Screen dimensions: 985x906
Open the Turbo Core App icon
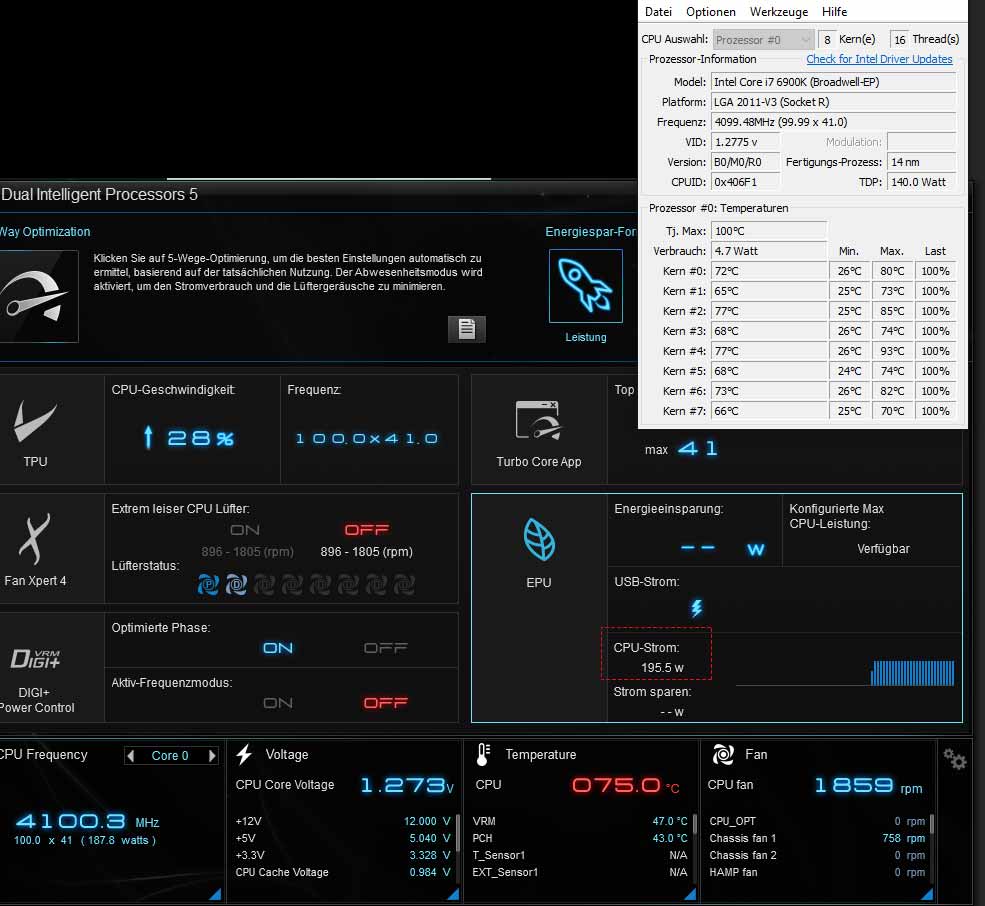click(x=538, y=420)
